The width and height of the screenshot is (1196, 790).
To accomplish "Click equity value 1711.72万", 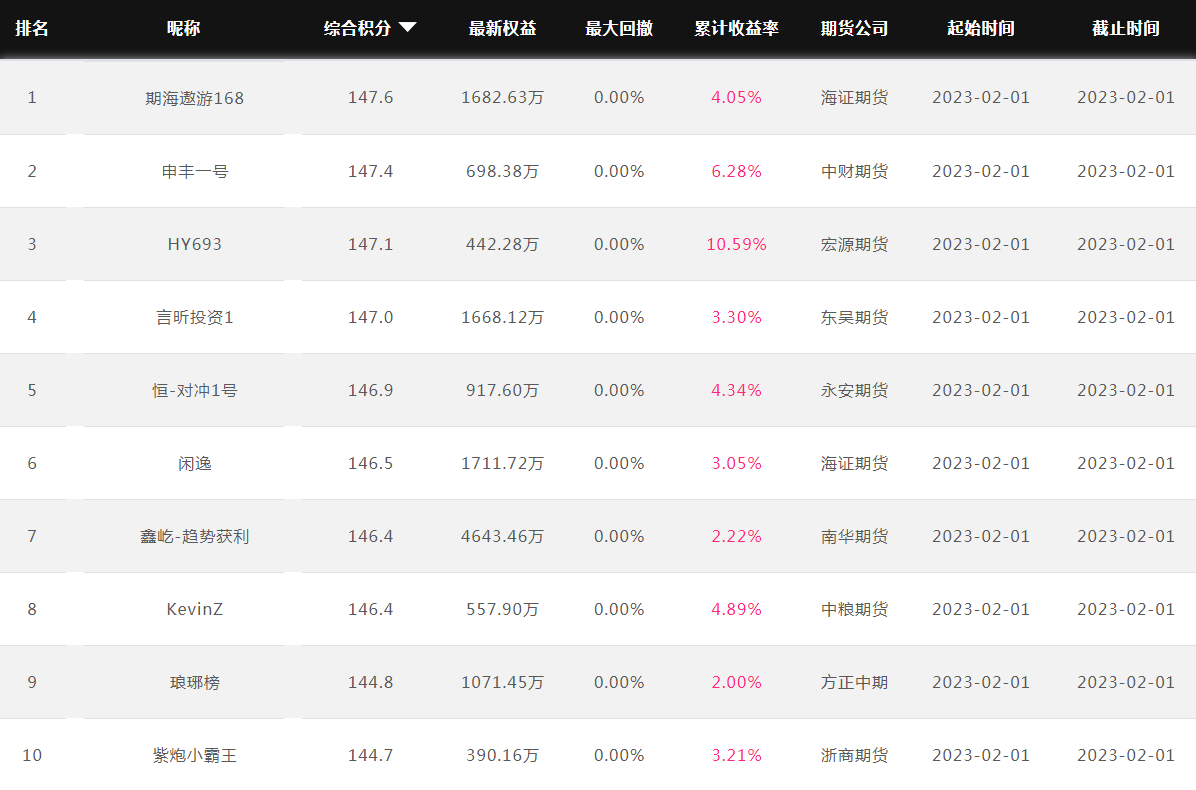I will [502, 464].
